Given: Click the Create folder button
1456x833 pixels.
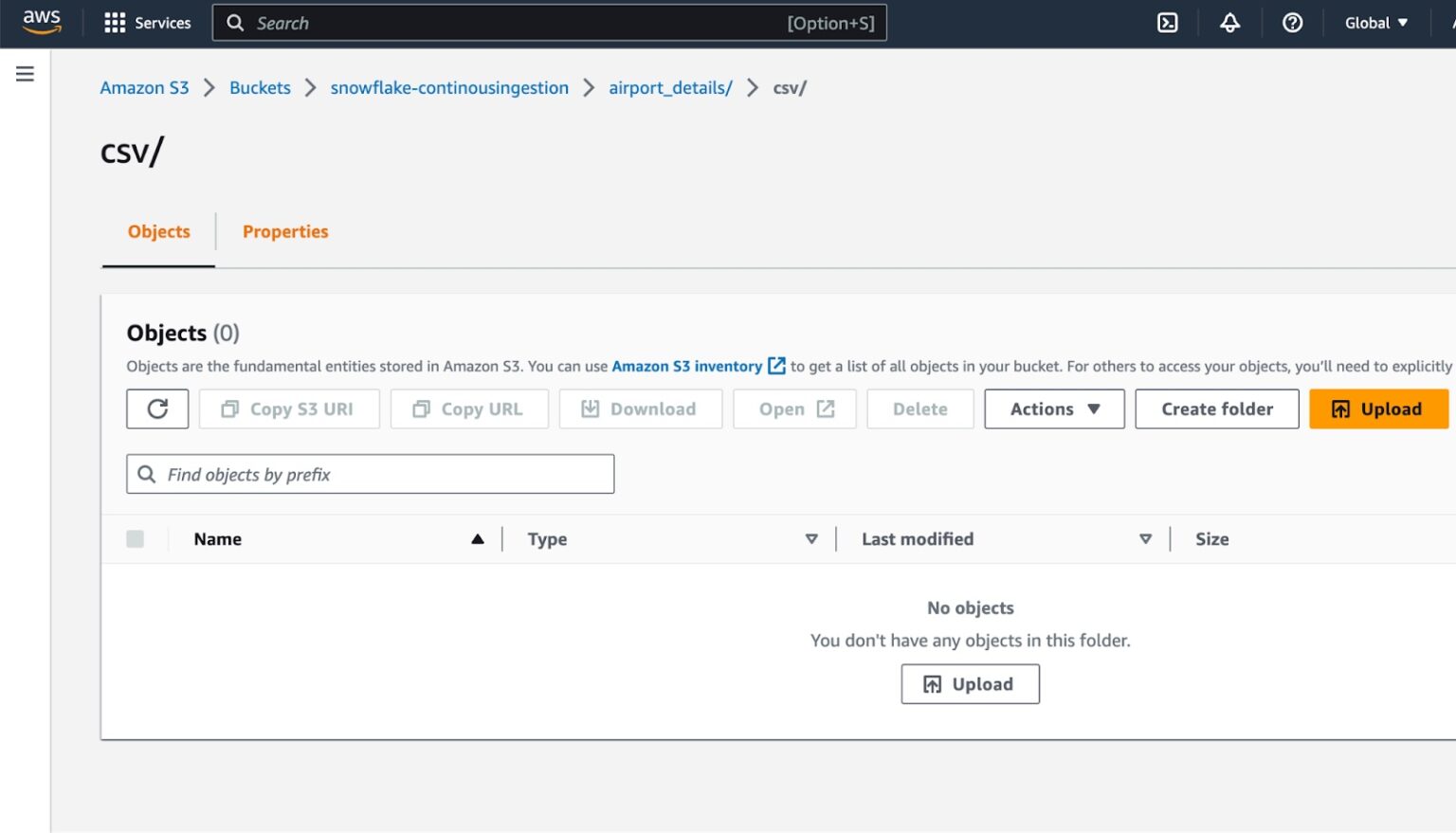Looking at the screenshot, I should pyautogui.click(x=1217, y=408).
